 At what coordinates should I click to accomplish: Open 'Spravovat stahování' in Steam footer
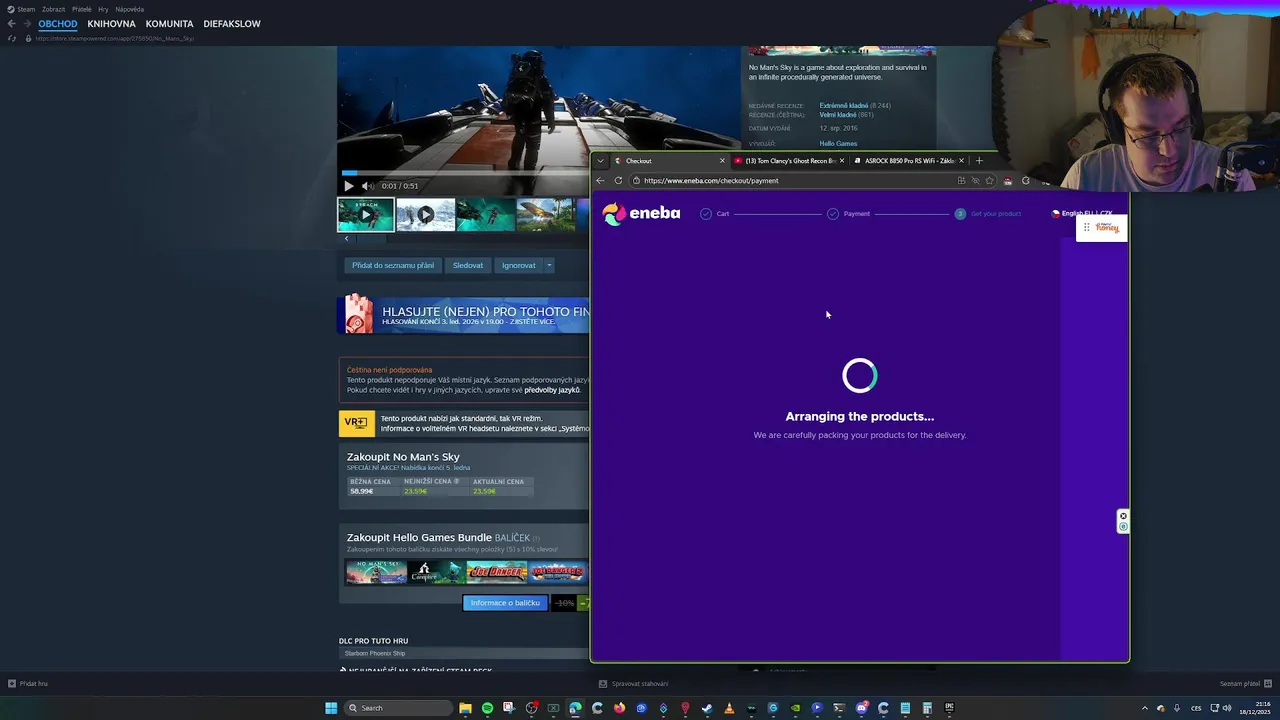(634, 684)
